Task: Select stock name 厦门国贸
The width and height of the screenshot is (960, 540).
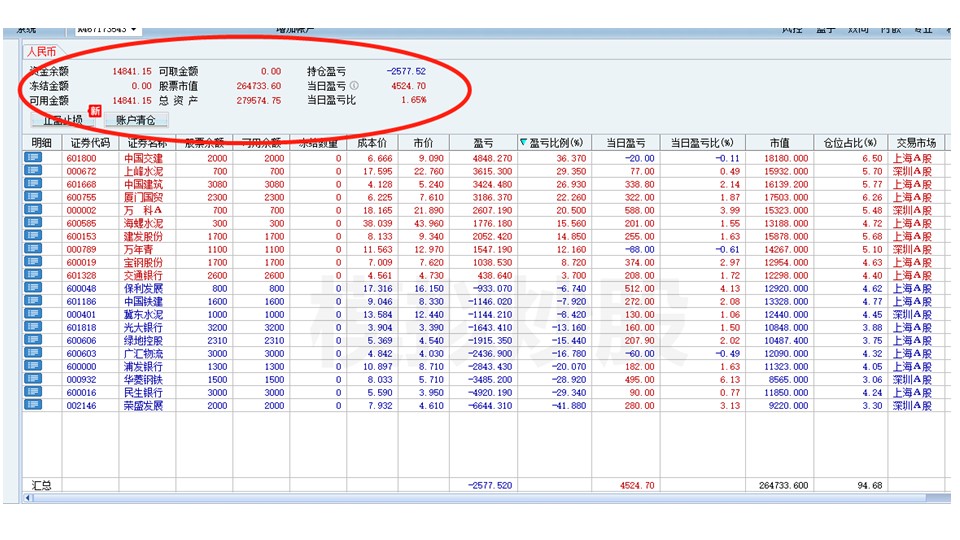Action: pyautogui.click(x=143, y=197)
